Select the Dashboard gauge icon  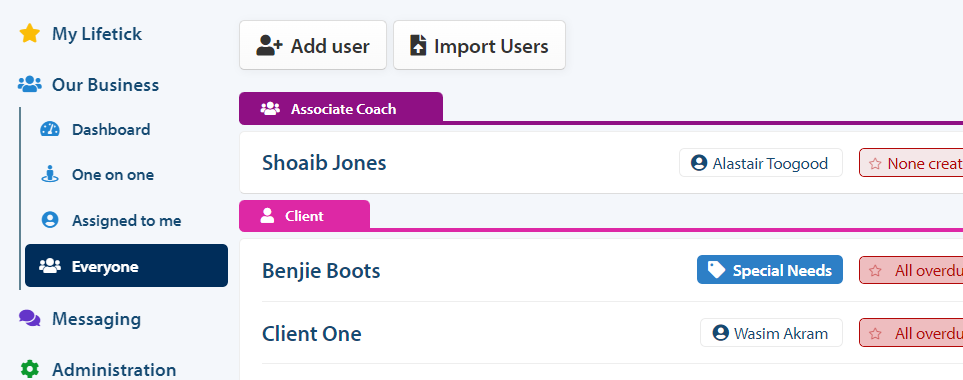pyautogui.click(x=50, y=129)
